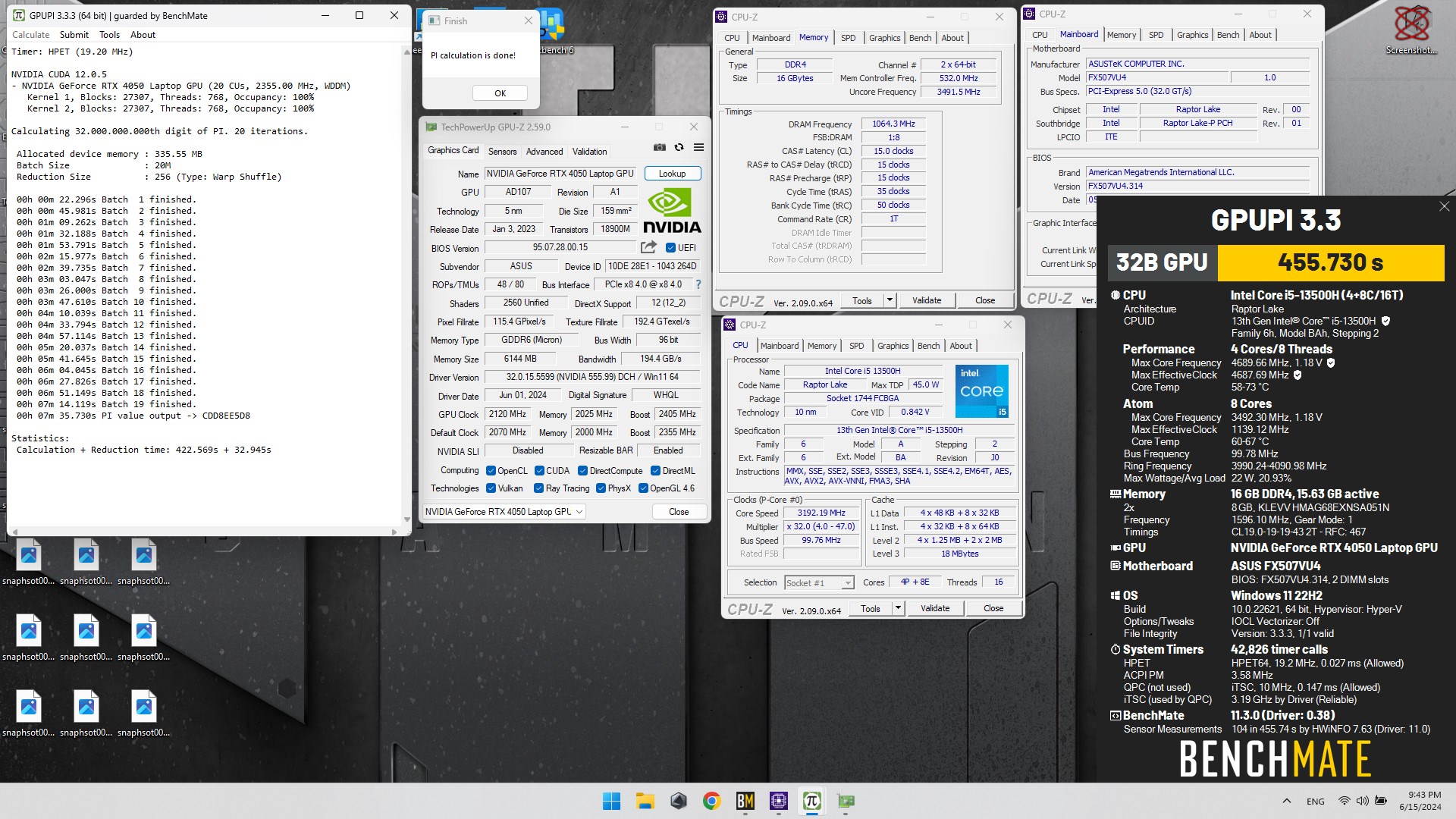Close the BenchMate GPUPI result overlay

click(1444, 206)
